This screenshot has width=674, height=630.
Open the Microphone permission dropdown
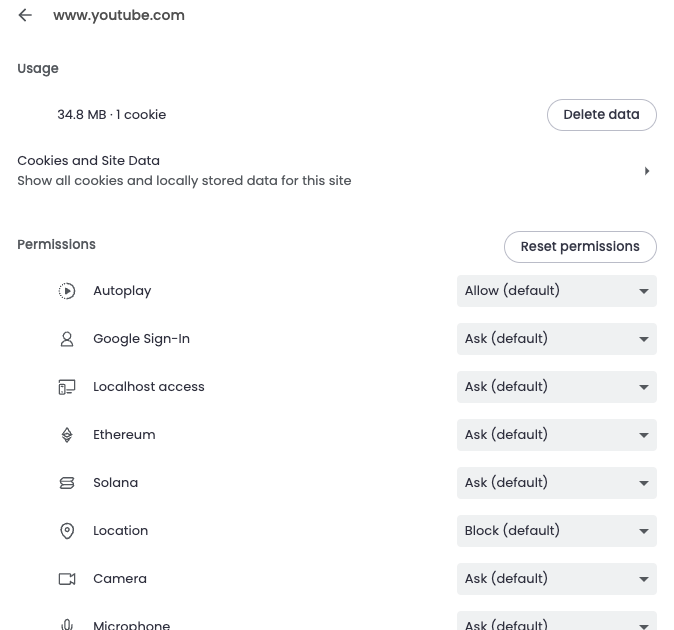coord(557,621)
